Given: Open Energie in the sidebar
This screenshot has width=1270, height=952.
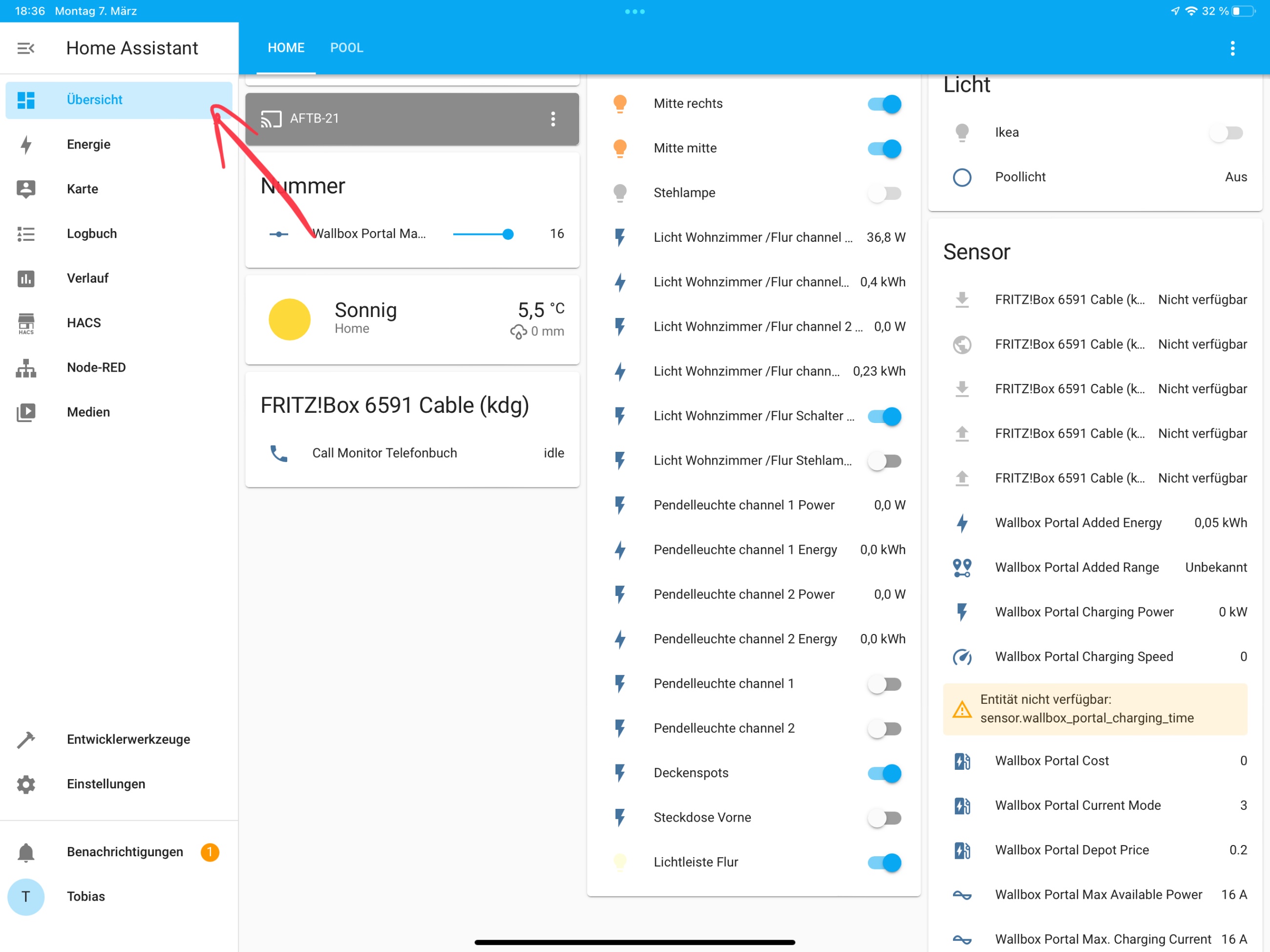Looking at the screenshot, I should [119, 145].
